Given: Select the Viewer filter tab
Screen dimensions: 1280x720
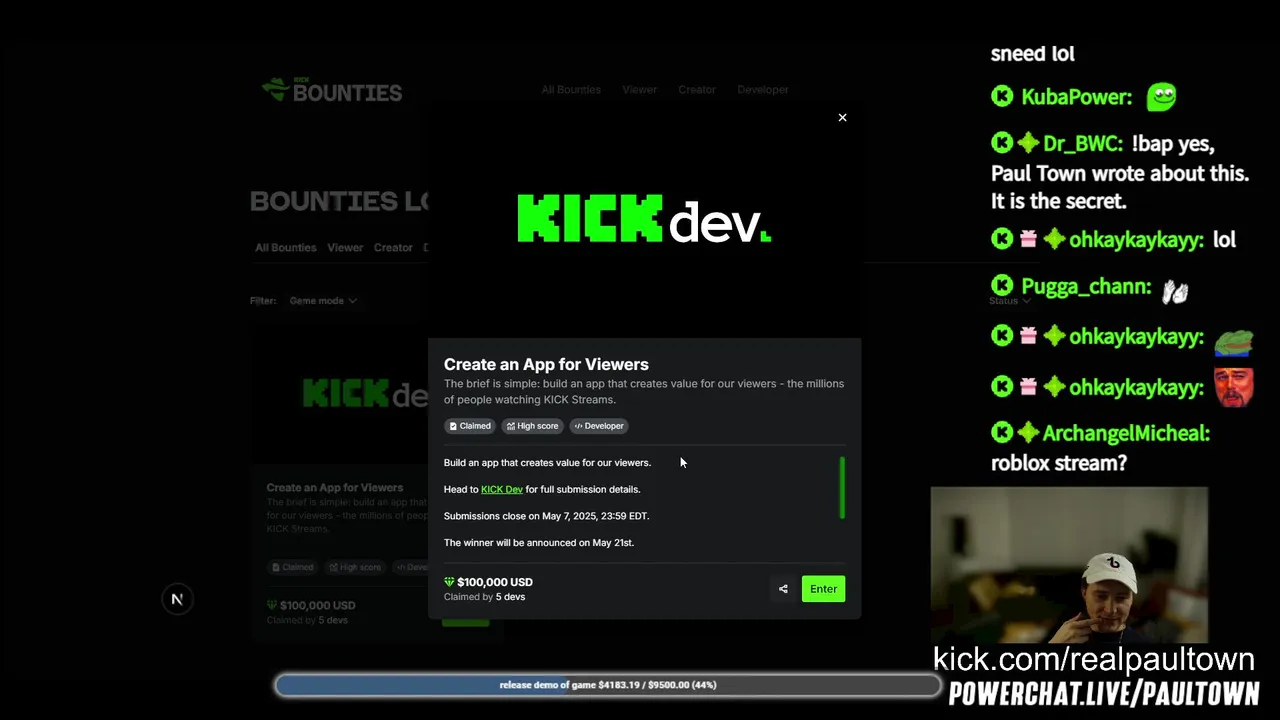Looking at the screenshot, I should click(345, 248).
